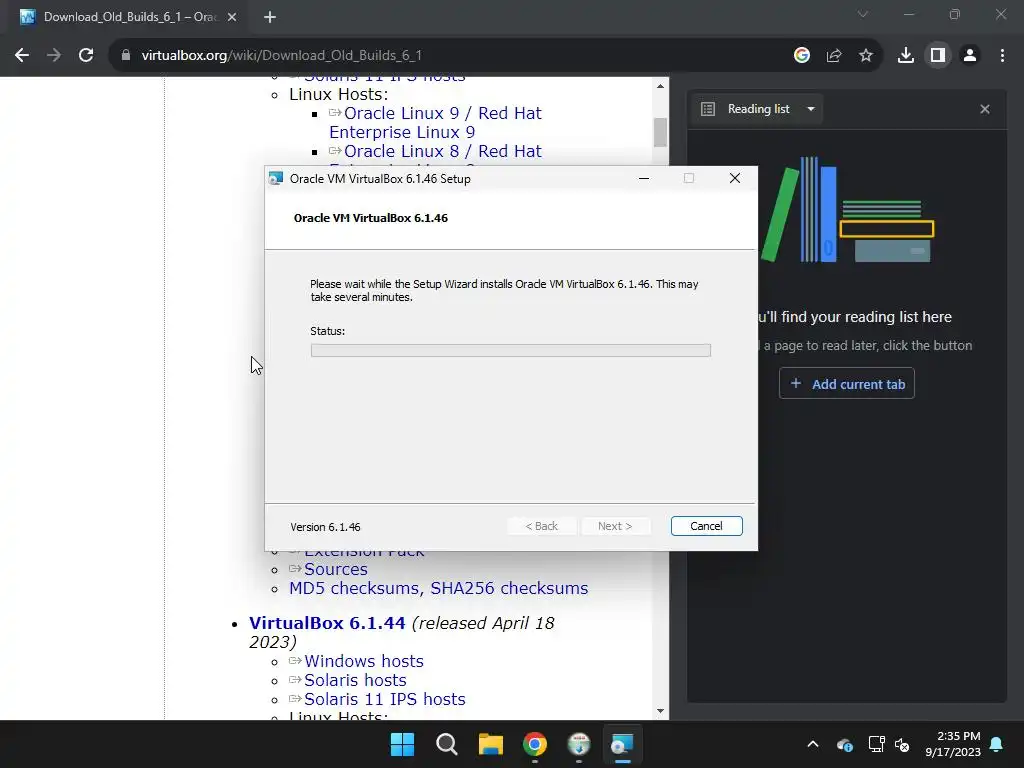This screenshot has height=768, width=1024.
Task: Cancel the VirtualBox 6.1.46 setup
Action: (x=707, y=526)
